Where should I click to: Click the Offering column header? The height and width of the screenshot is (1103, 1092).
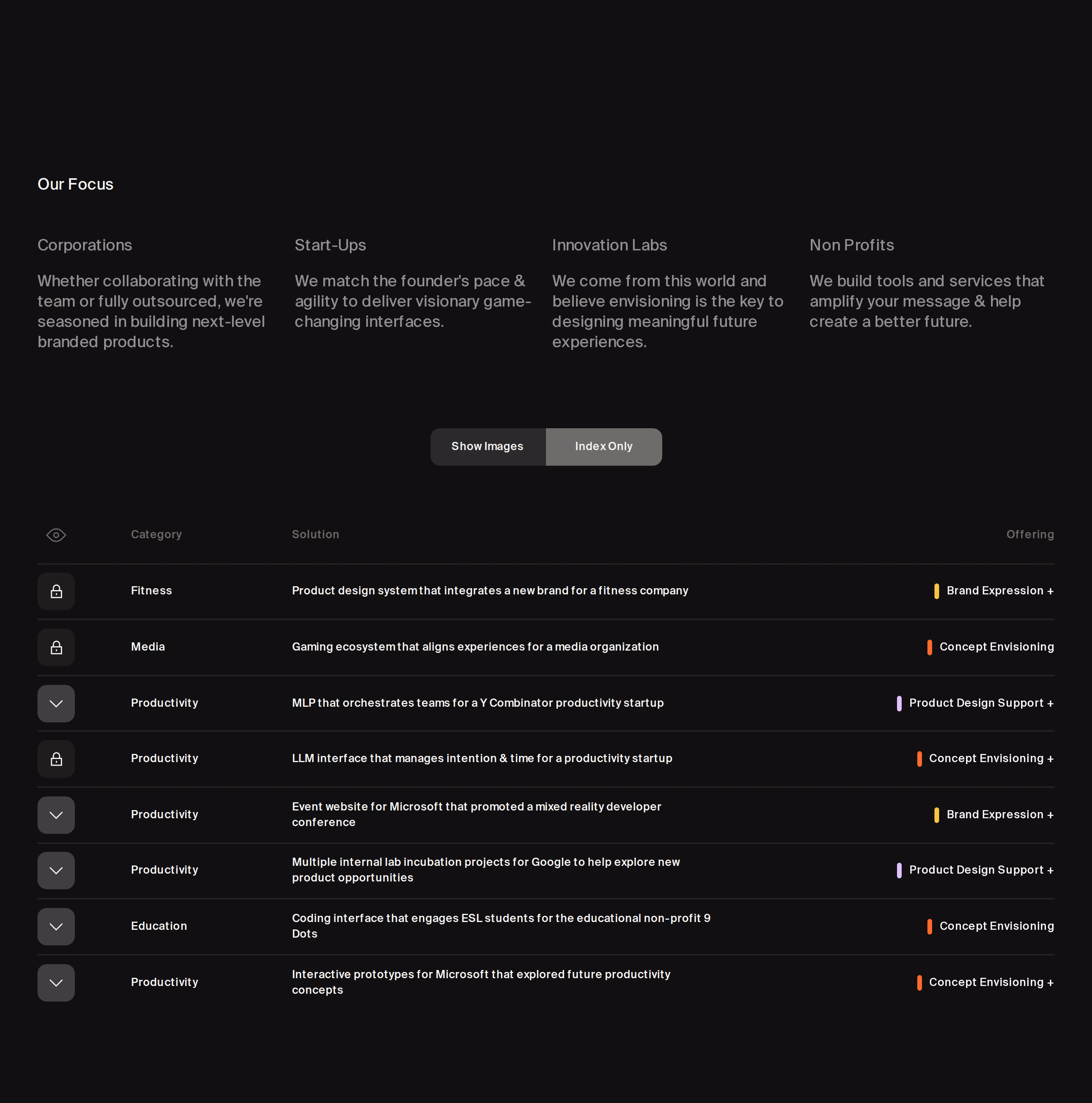(x=1030, y=534)
